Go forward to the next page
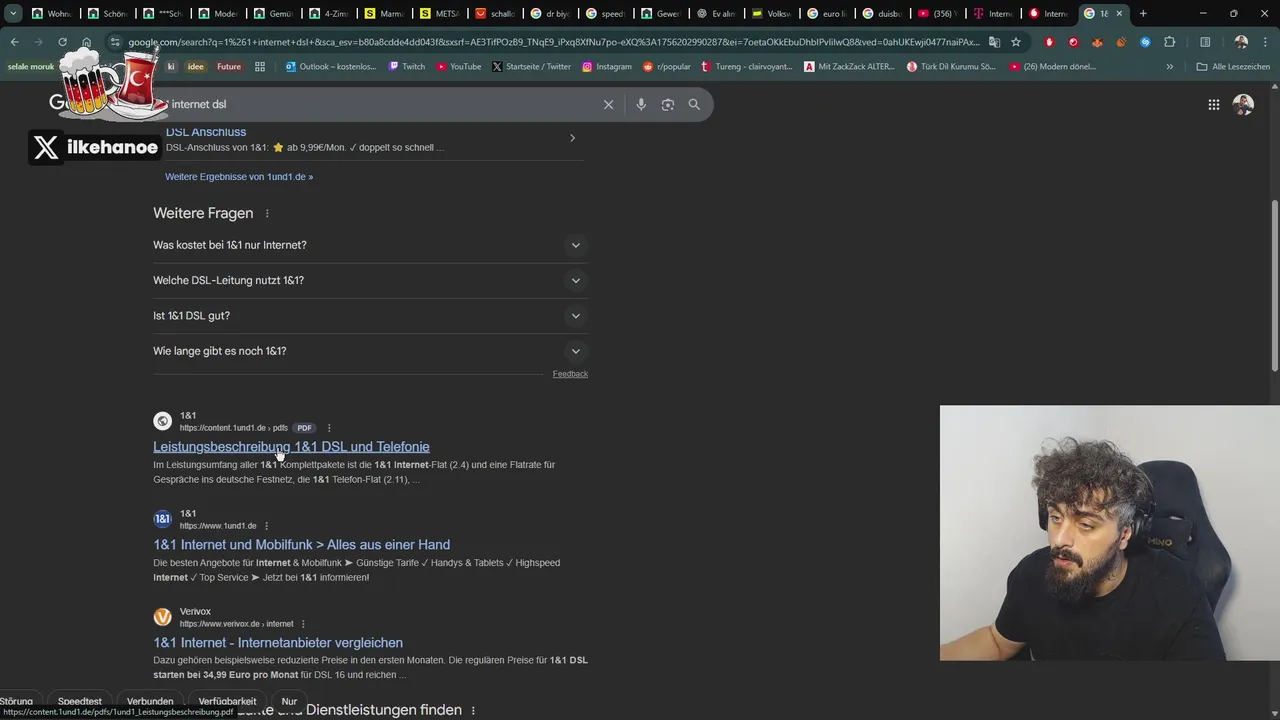The height and width of the screenshot is (720, 1280). pyautogui.click(x=38, y=42)
